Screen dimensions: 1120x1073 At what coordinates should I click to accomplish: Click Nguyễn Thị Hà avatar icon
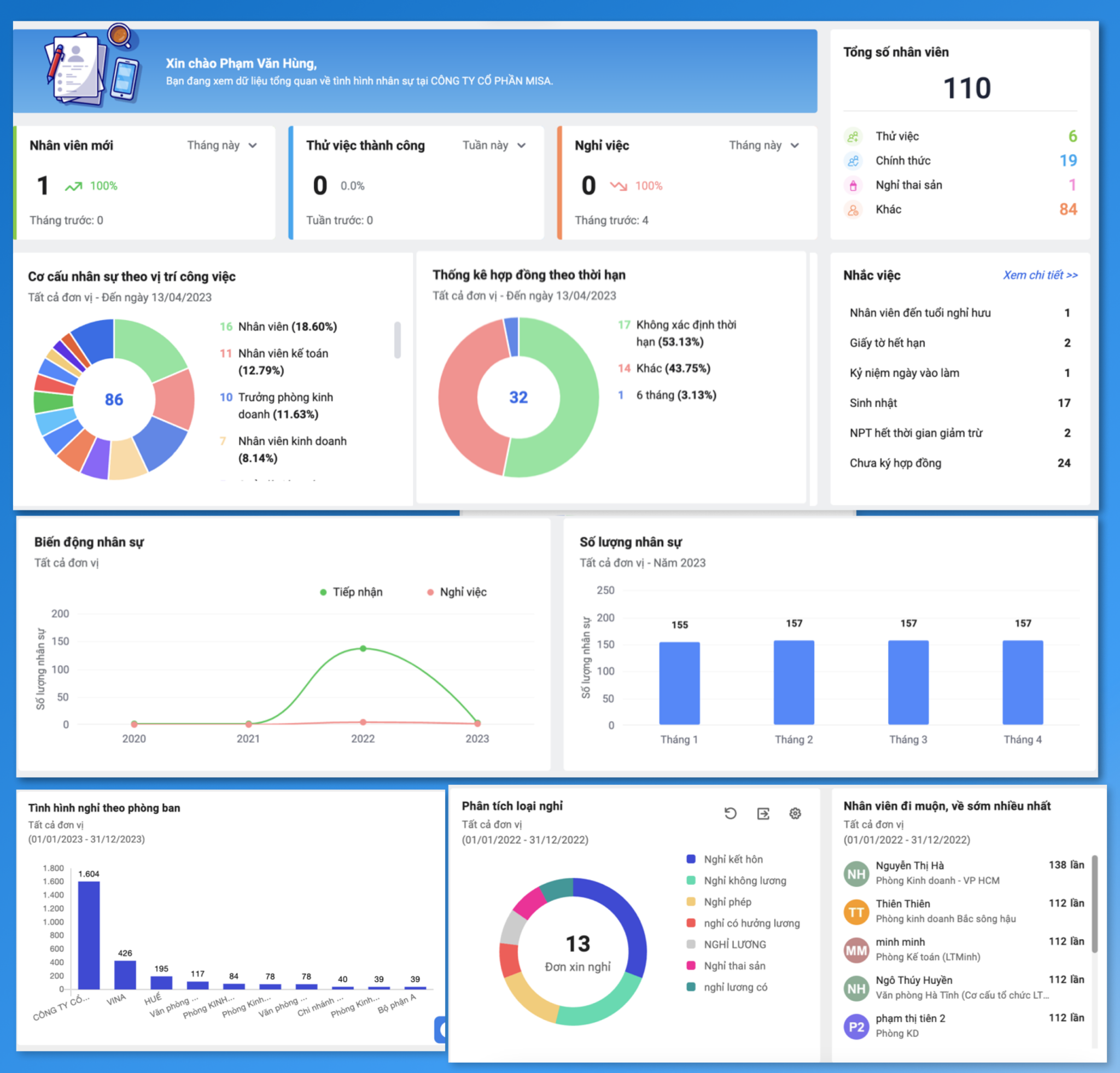click(x=856, y=873)
